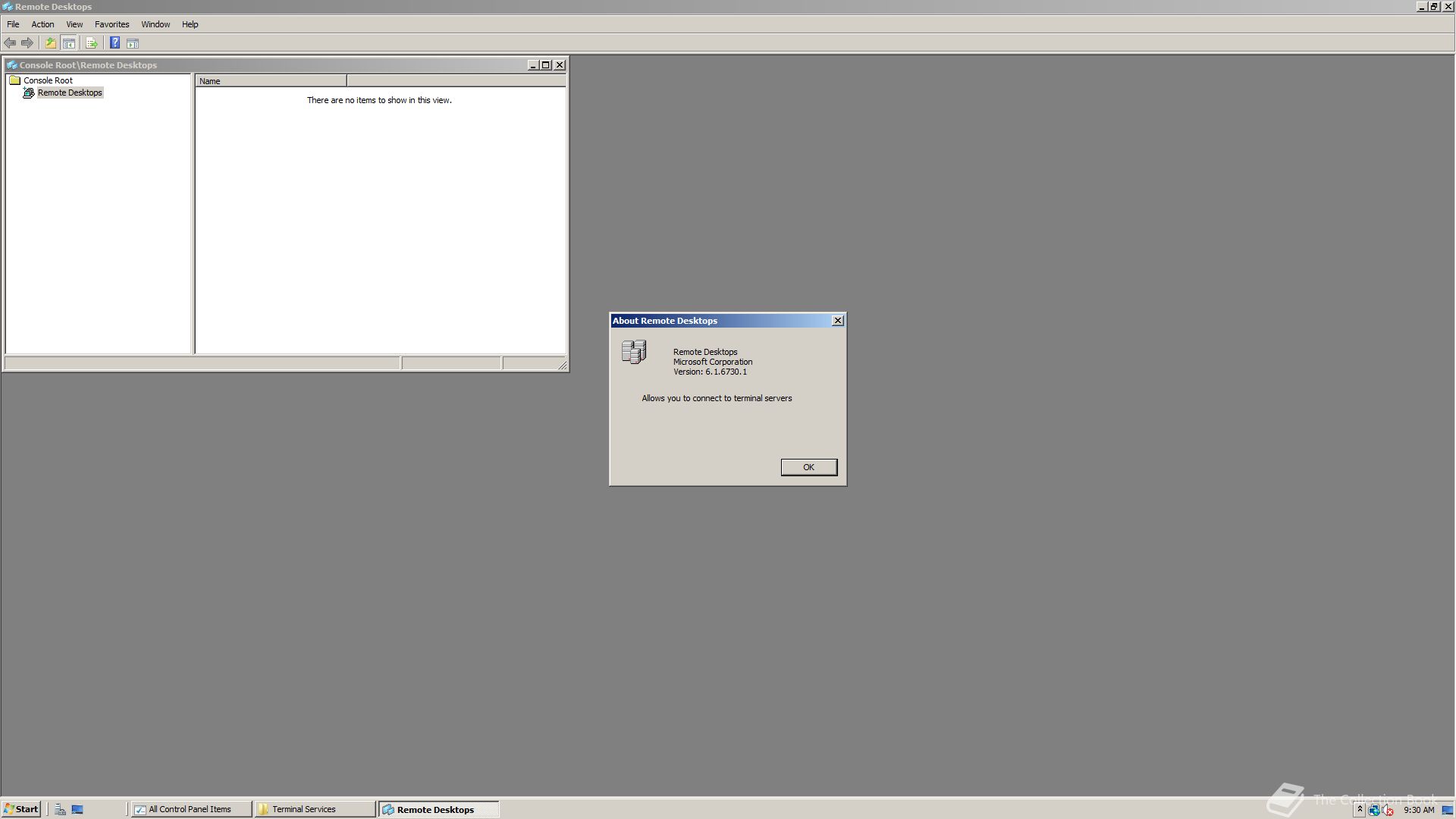Click 'Microsoft Corporation' text in About dialog
This screenshot has height=819, width=1456.
tap(713, 362)
